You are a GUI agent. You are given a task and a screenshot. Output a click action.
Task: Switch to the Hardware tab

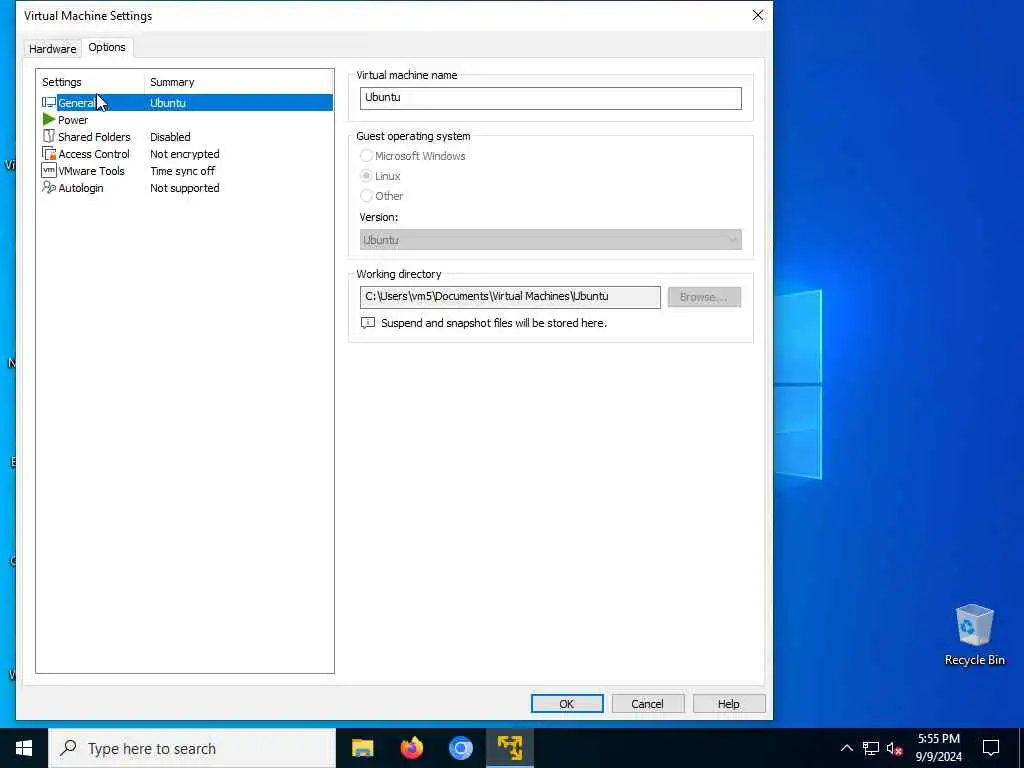point(52,48)
